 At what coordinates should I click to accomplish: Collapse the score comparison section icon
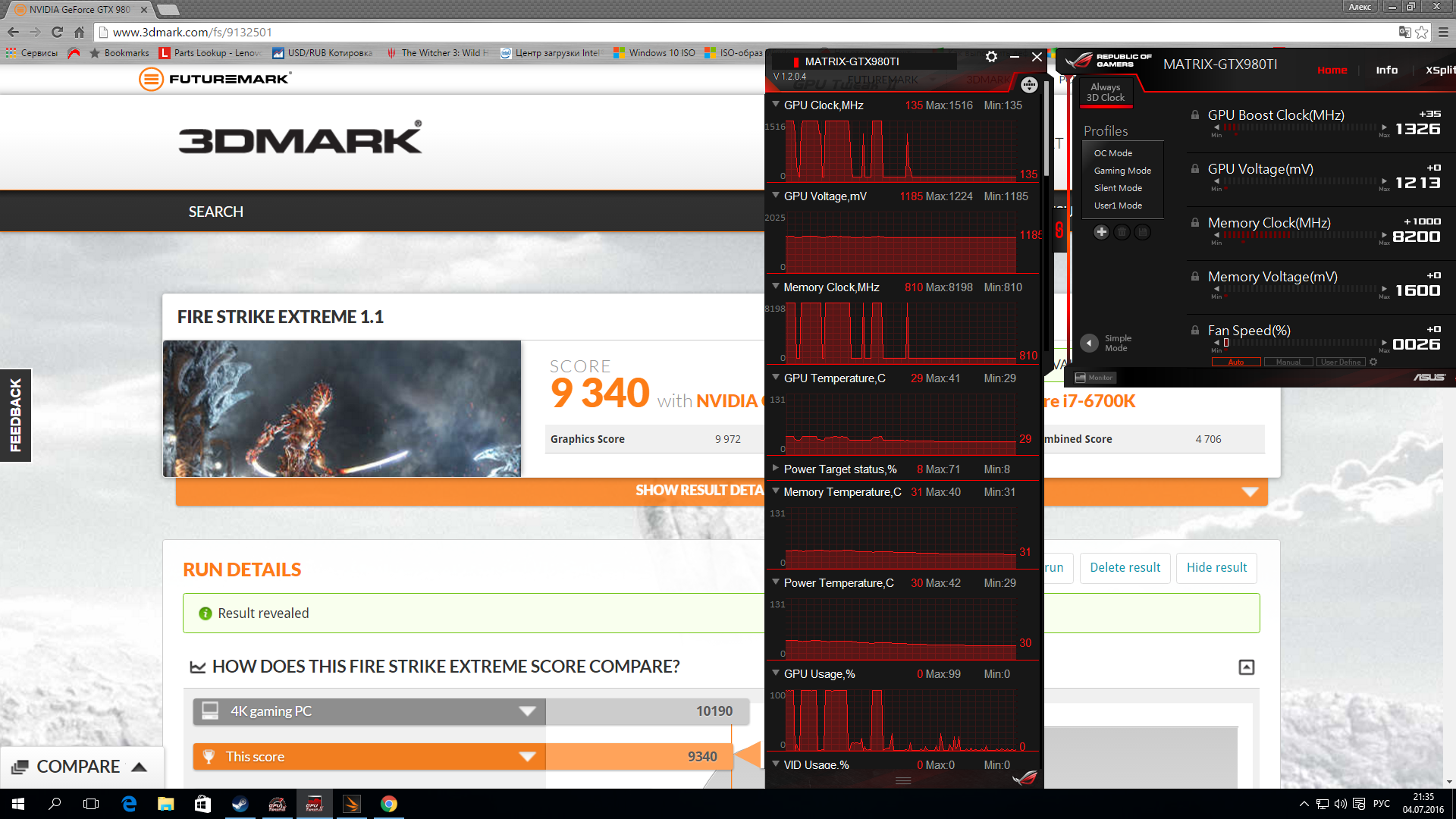pyautogui.click(x=1247, y=667)
